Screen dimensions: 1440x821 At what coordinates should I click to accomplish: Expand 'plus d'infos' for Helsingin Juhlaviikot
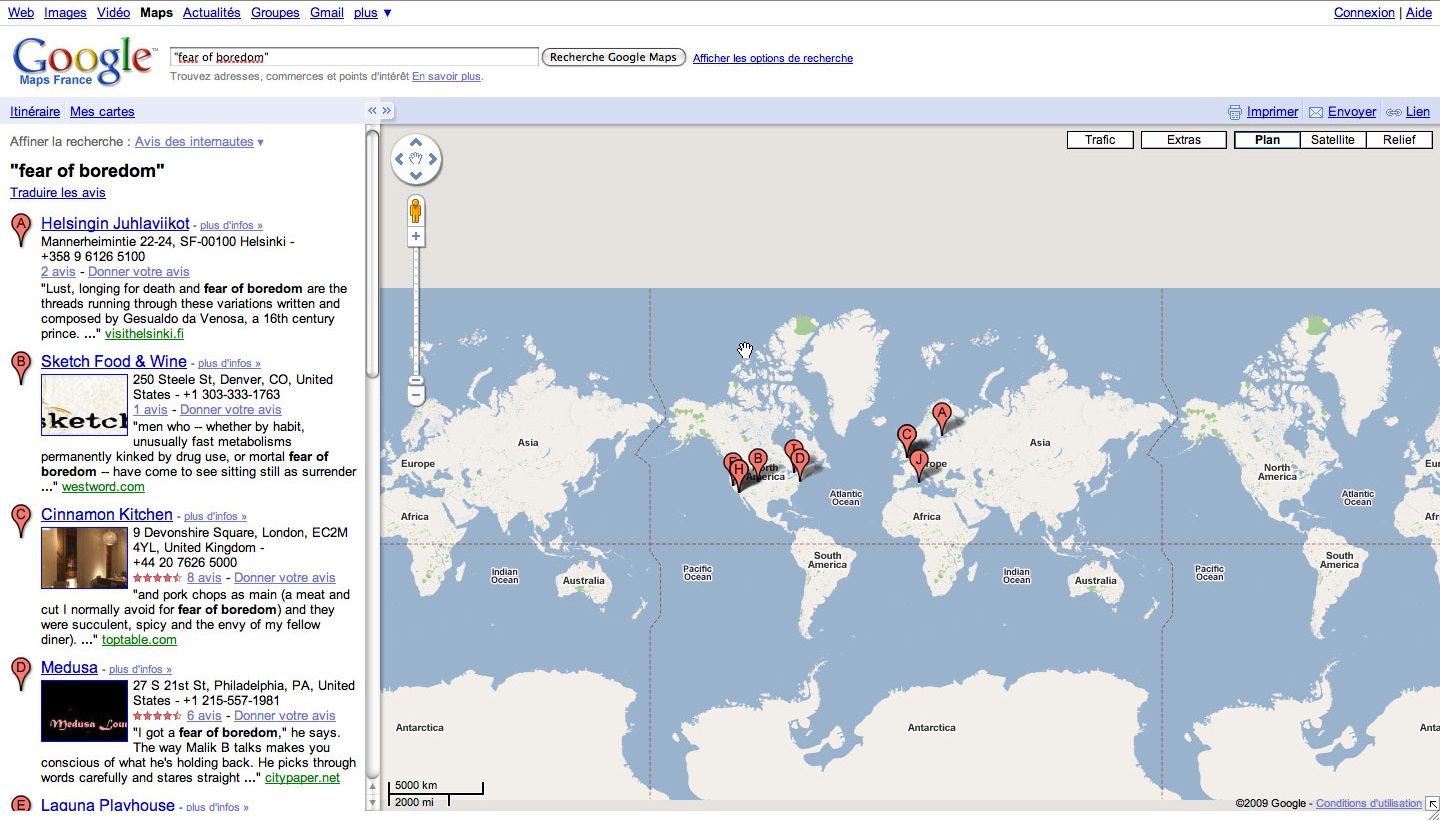pos(231,226)
